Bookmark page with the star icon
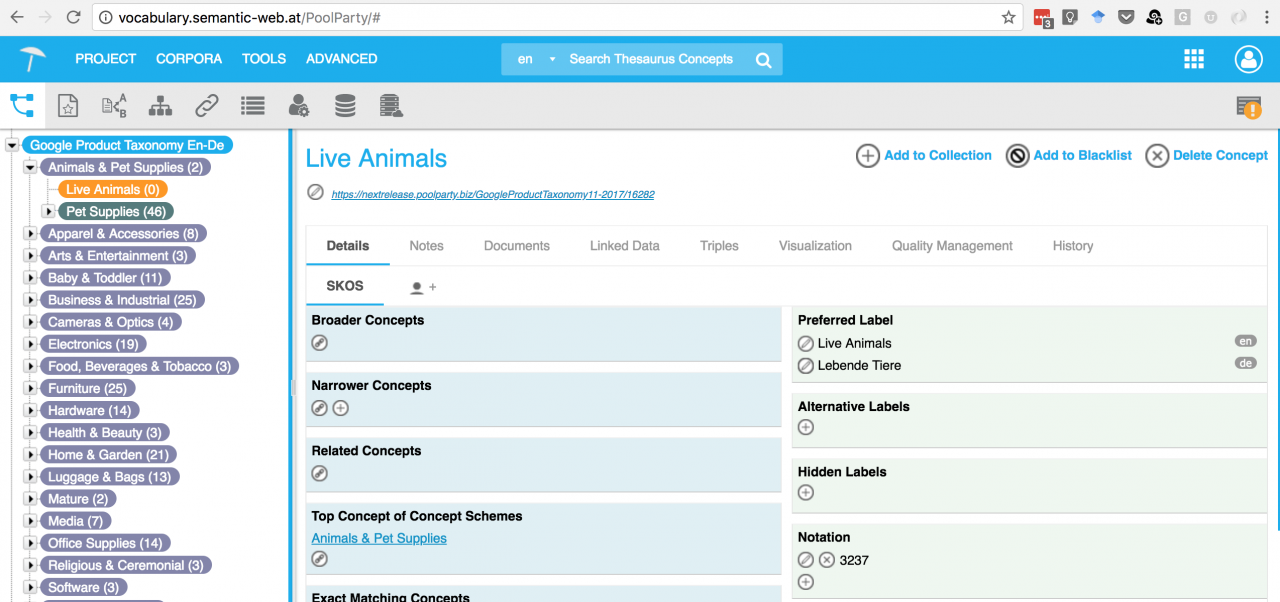The width and height of the screenshot is (1280, 602). tap(1009, 17)
